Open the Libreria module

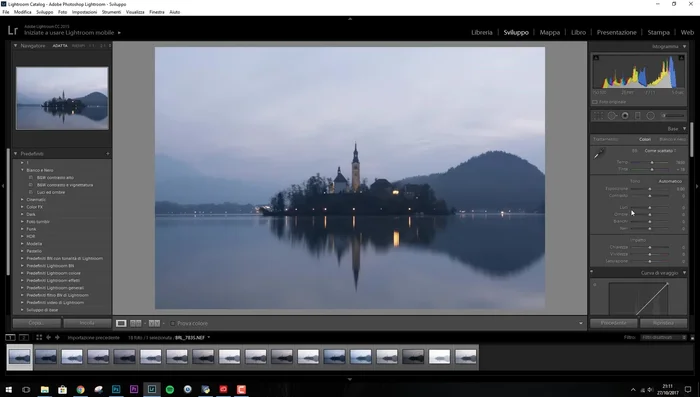[482, 33]
